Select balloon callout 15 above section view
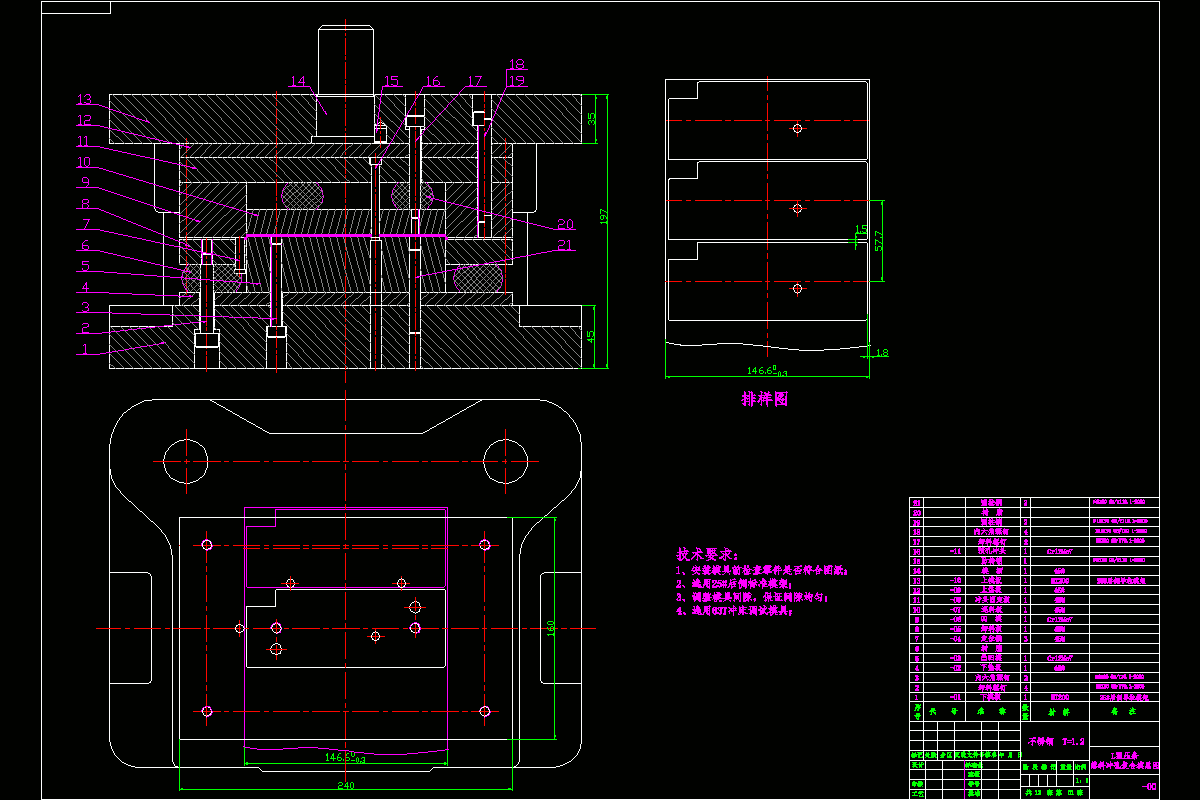Screen dimensions: 1200x800 point(390,80)
